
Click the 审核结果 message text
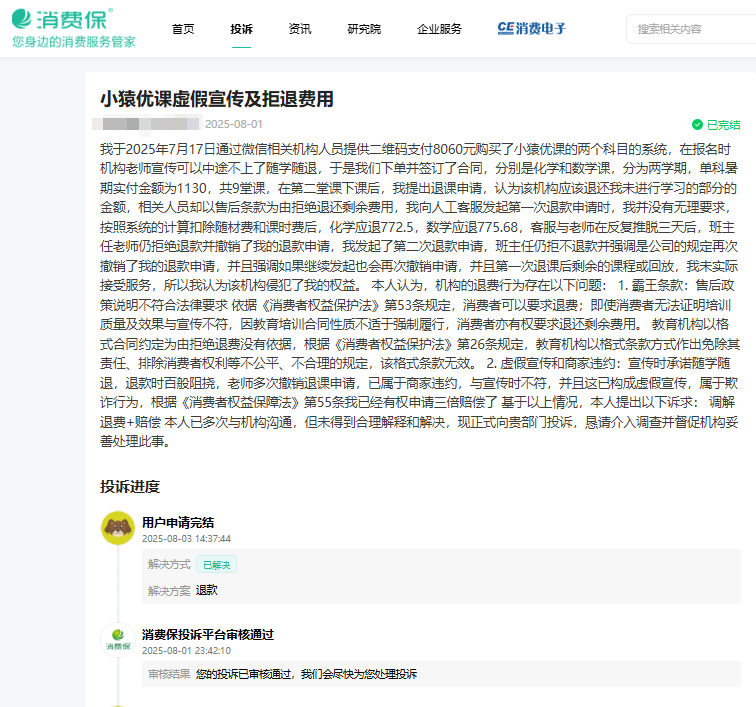pos(306,674)
